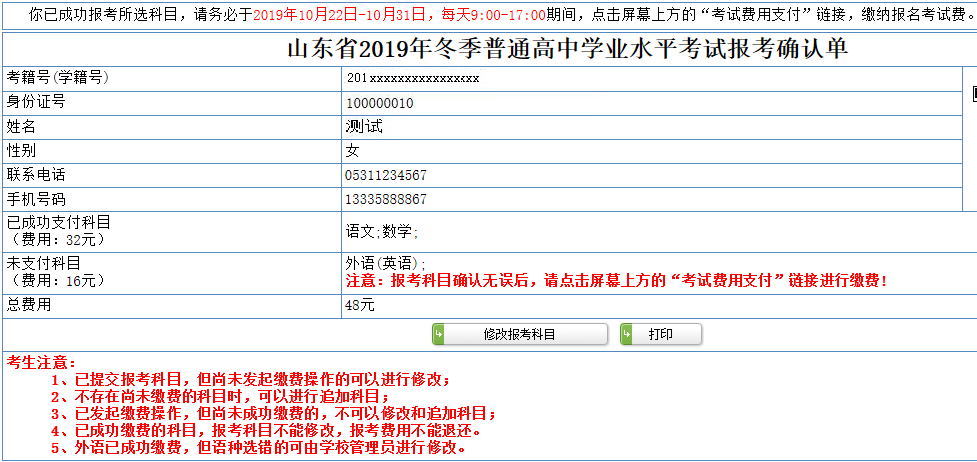
Task: Click the cropped photo icon at right edge
Action: (973, 94)
